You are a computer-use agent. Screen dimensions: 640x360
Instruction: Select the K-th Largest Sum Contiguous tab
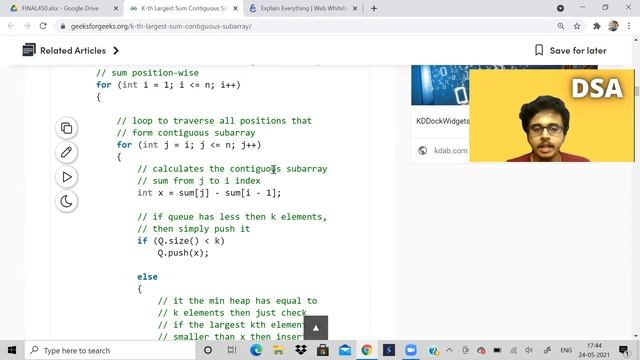pyautogui.click(x=184, y=8)
